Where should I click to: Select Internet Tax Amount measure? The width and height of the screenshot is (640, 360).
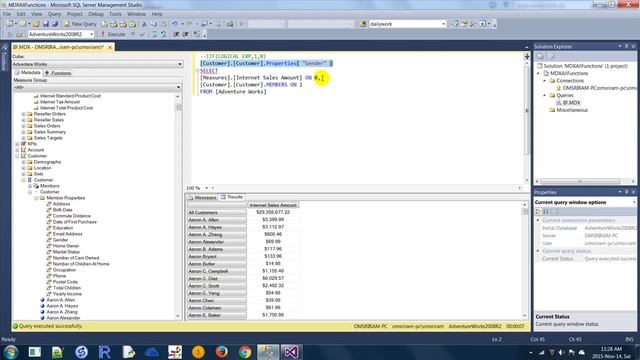pyautogui.click(x=60, y=102)
